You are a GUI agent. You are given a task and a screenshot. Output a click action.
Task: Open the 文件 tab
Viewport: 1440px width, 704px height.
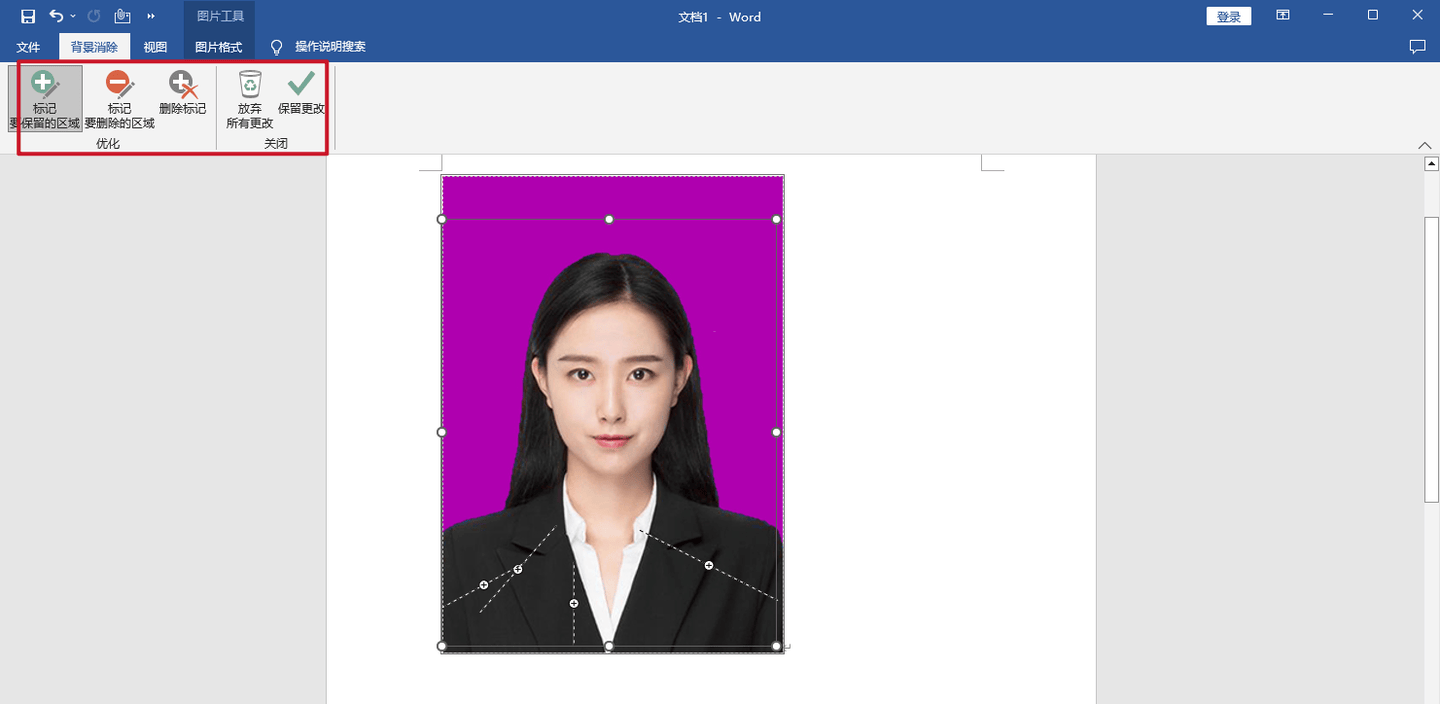click(x=28, y=47)
